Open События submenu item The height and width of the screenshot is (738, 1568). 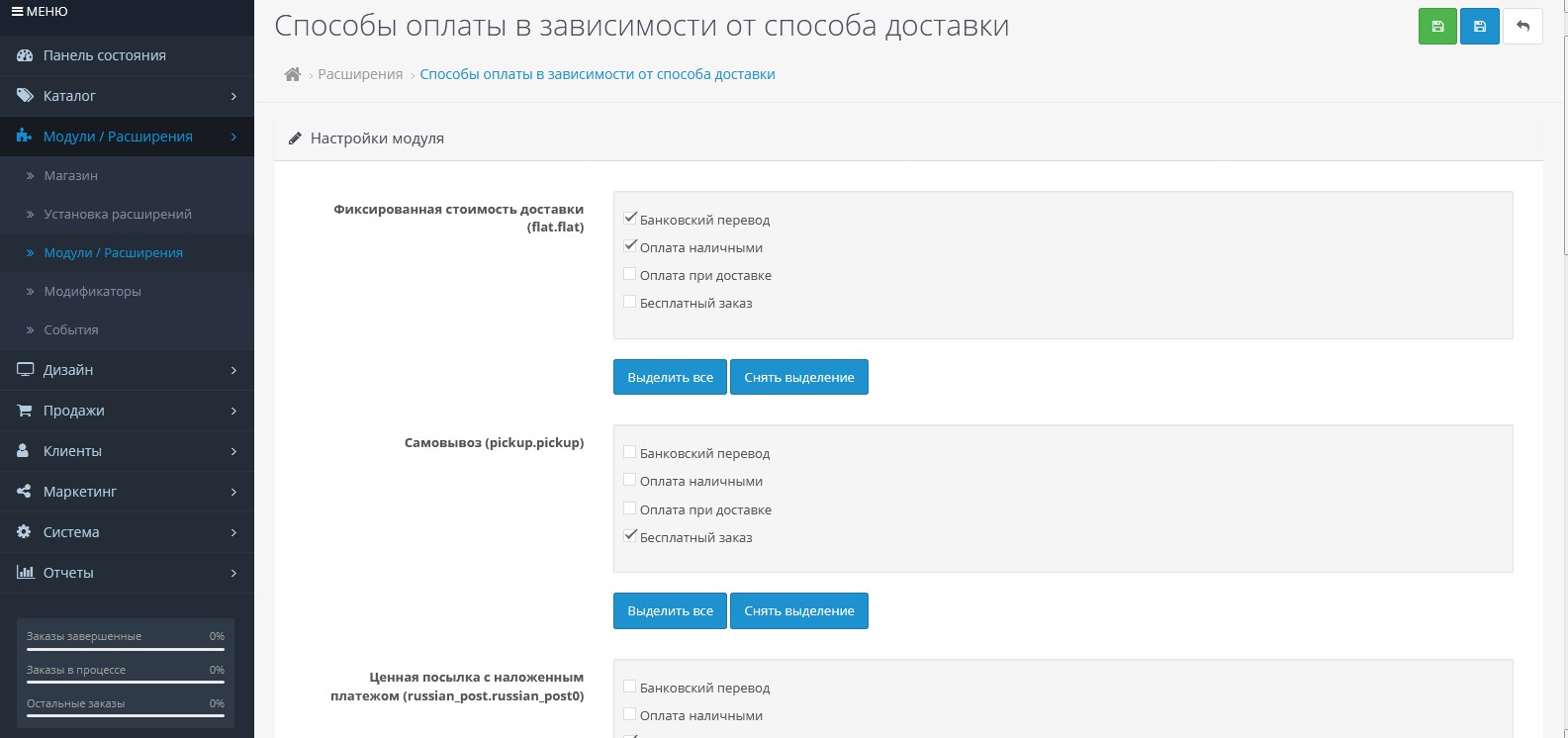click(x=127, y=329)
